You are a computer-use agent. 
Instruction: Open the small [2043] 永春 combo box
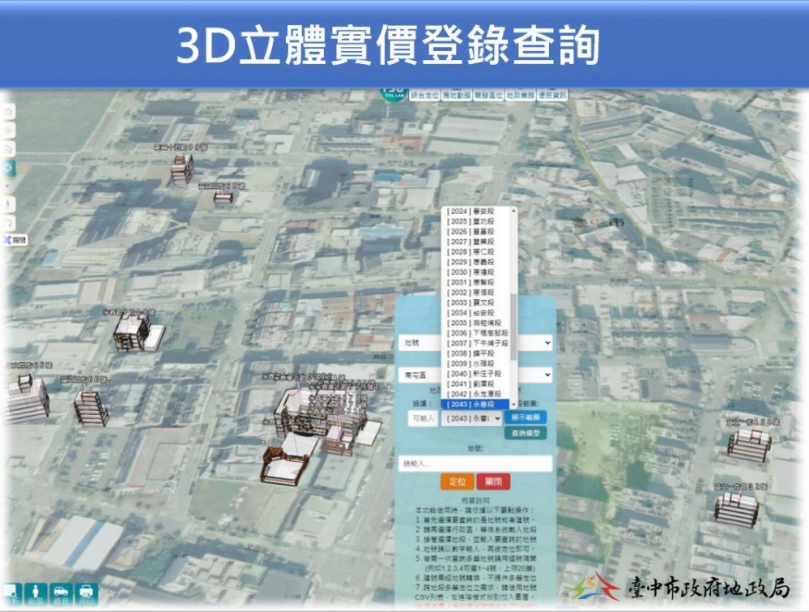click(x=470, y=417)
